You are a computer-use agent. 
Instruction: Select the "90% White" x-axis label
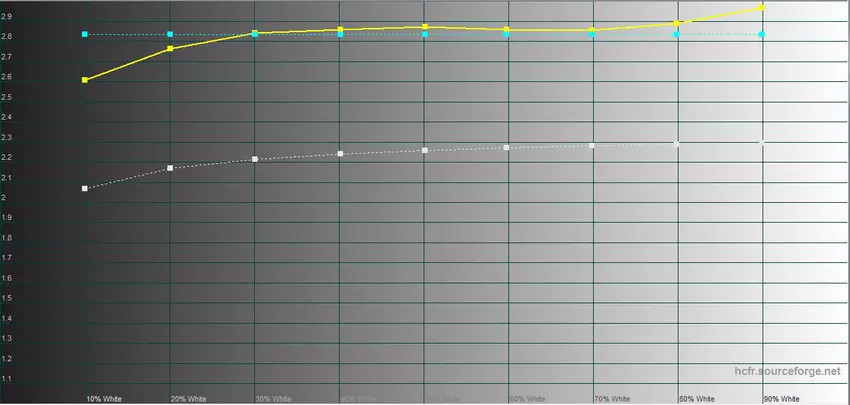(782, 398)
